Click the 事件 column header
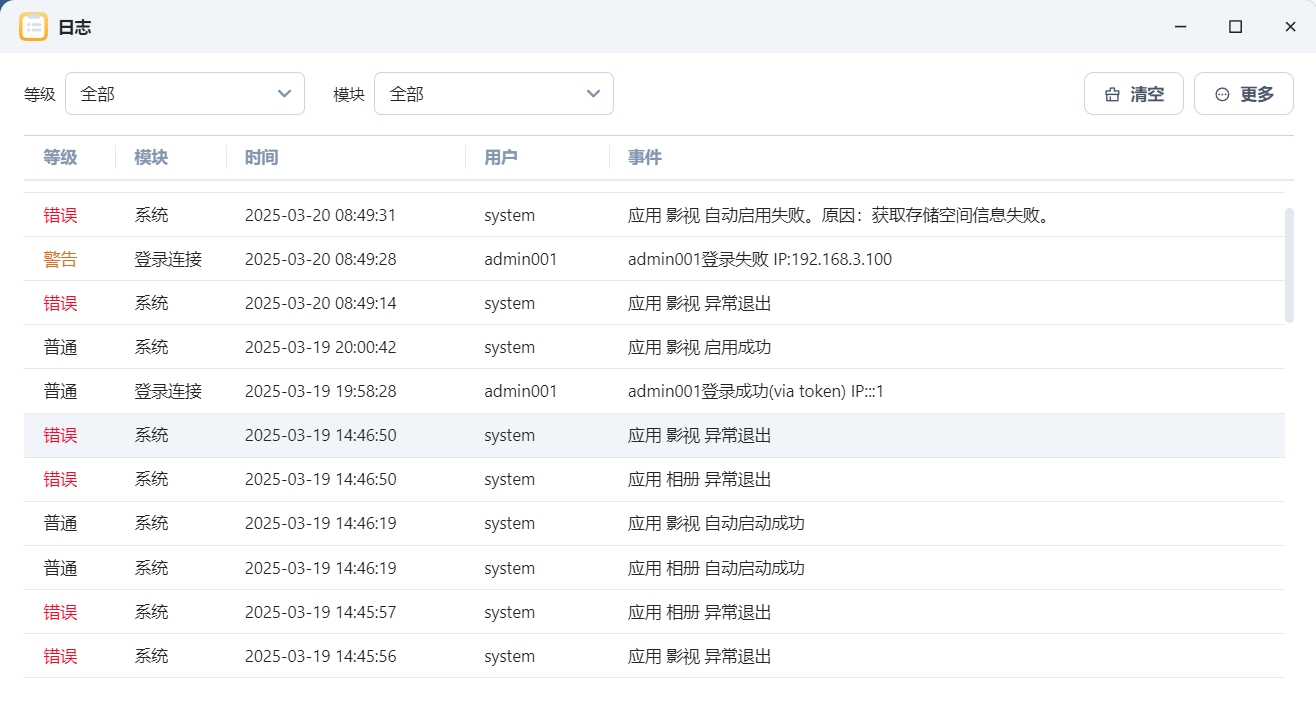The height and width of the screenshot is (703, 1316). [645, 157]
